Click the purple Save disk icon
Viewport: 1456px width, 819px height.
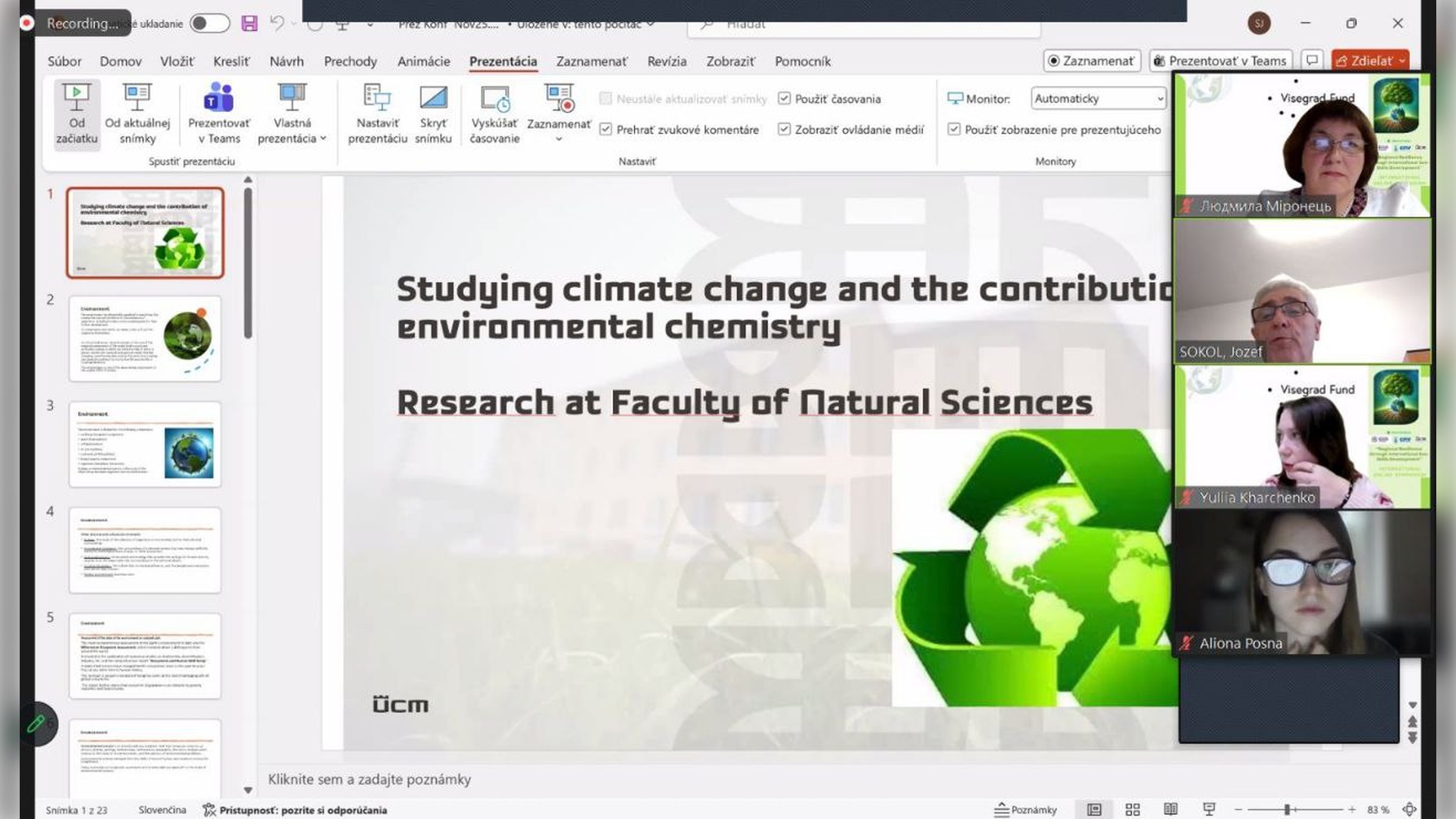pos(249,24)
